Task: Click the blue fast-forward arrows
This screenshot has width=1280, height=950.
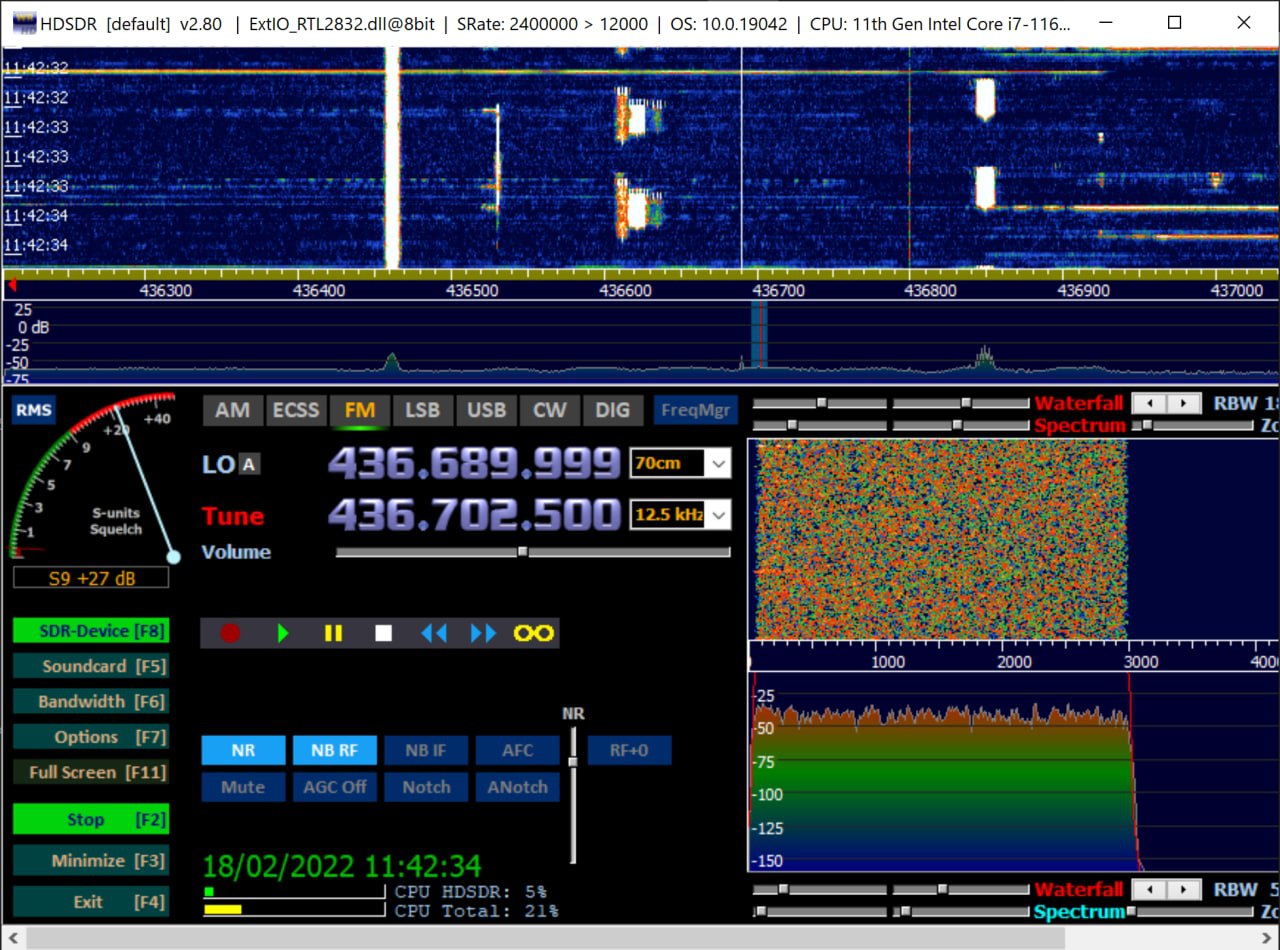Action: click(x=483, y=633)
